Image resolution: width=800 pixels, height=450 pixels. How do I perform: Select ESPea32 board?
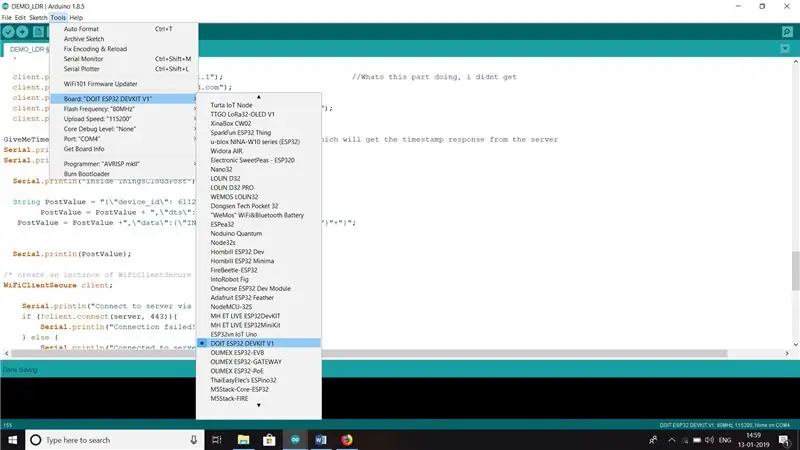pyautogui.click(x=259, y=224)
